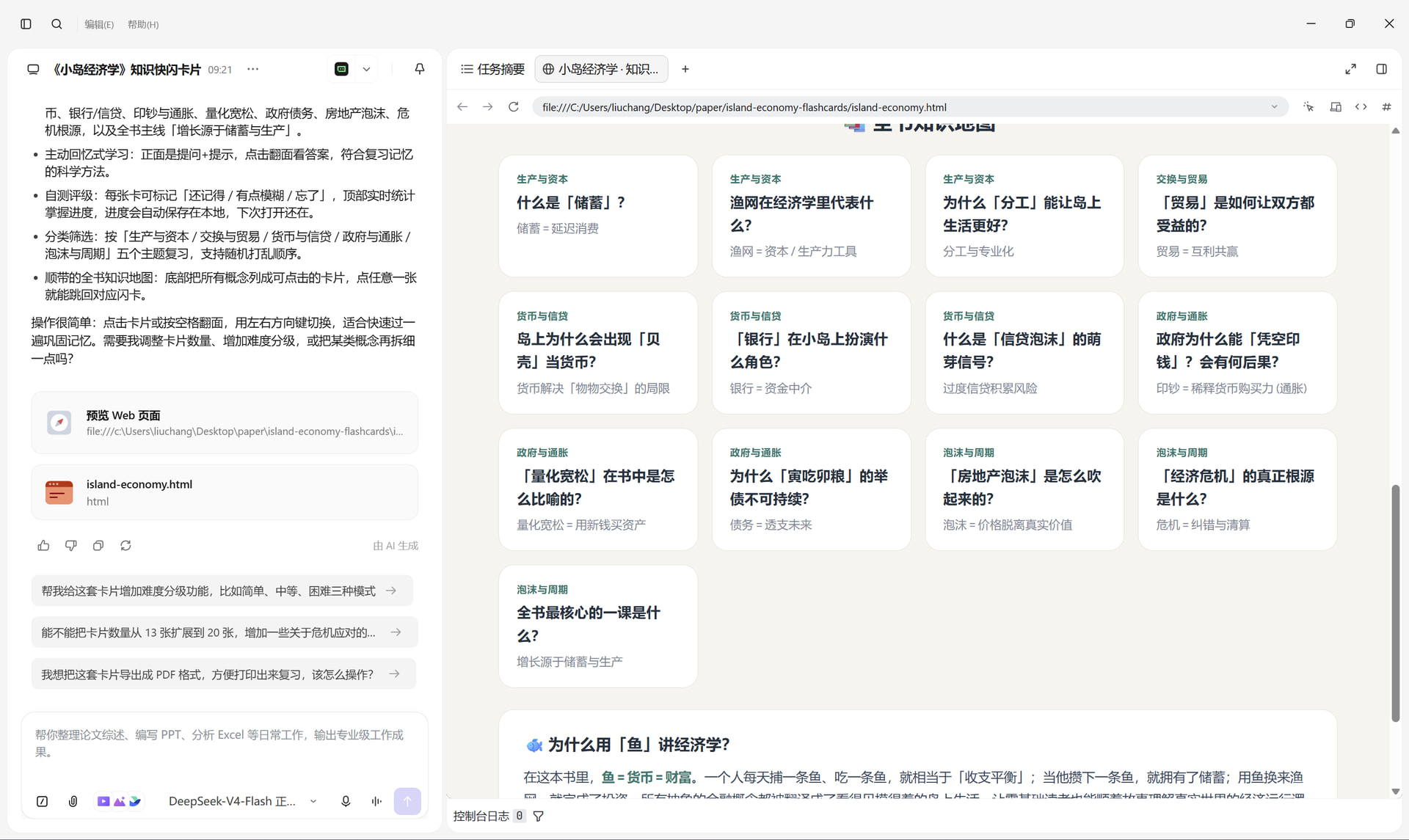Click the green terminal mode icon

[x=342, y=69]
